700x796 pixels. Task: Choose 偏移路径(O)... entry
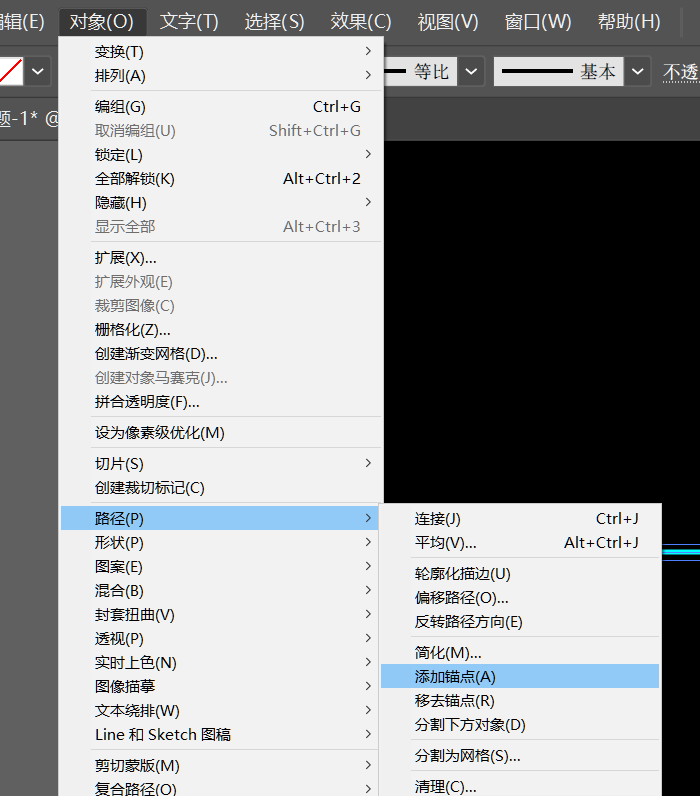[520, 598]
